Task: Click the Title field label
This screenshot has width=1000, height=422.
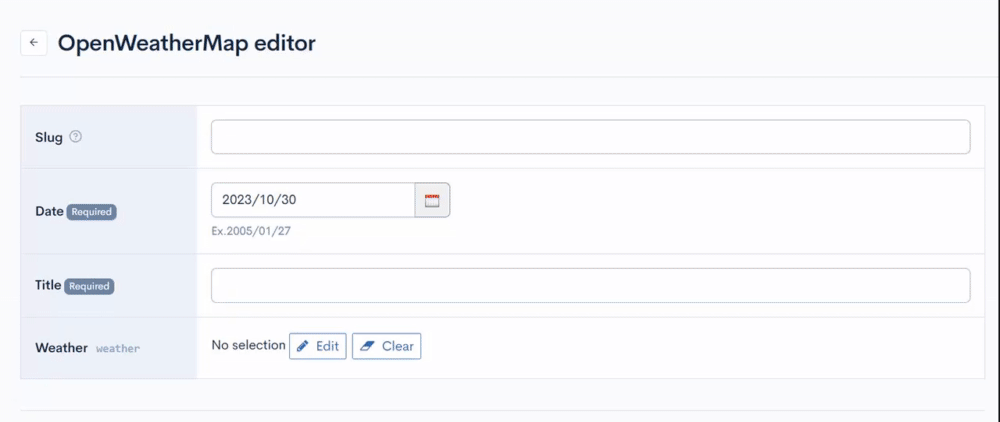Action: pyautogui.click(x=48, y=286)
